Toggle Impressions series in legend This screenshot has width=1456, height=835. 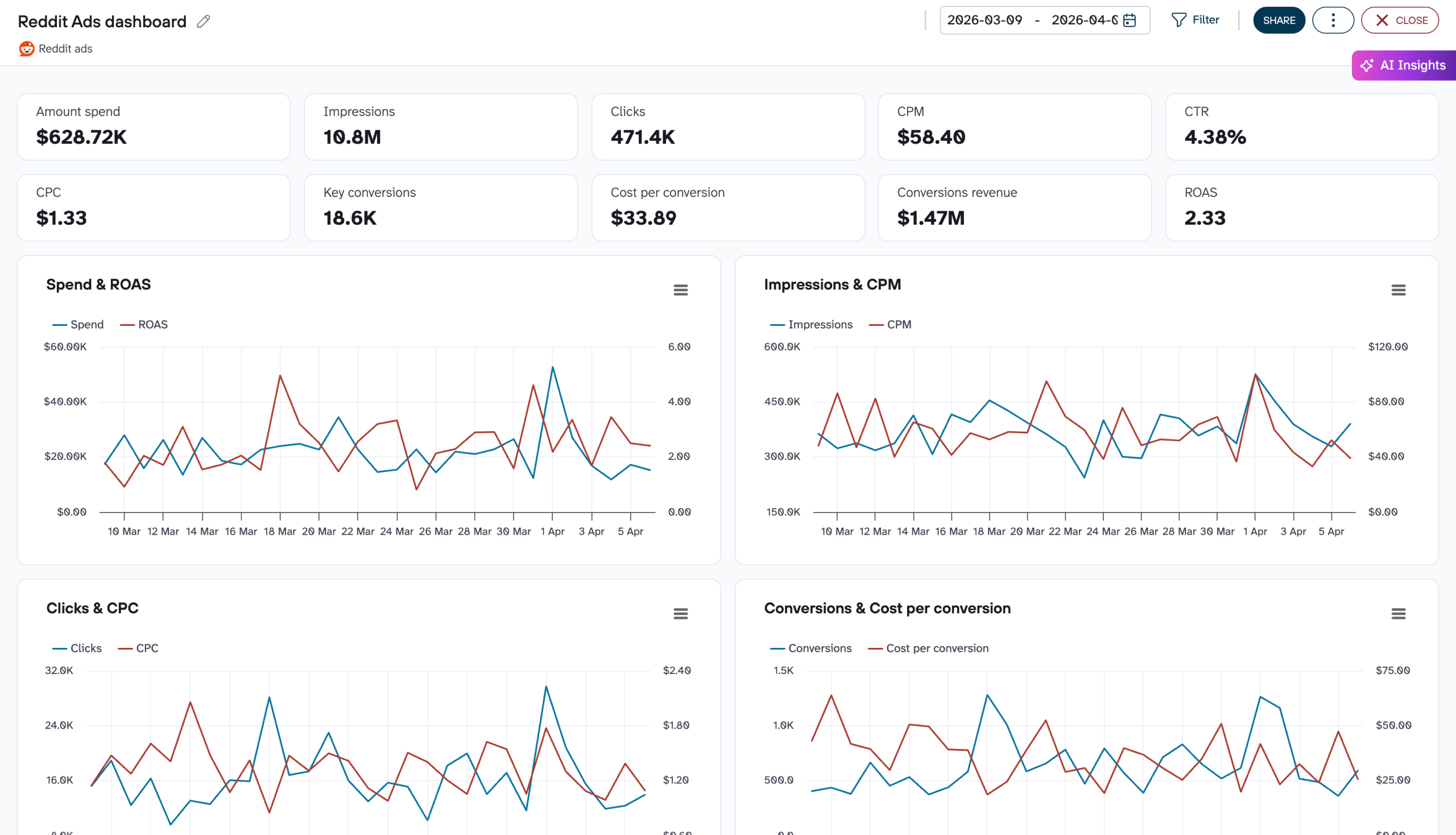[812, 325]
